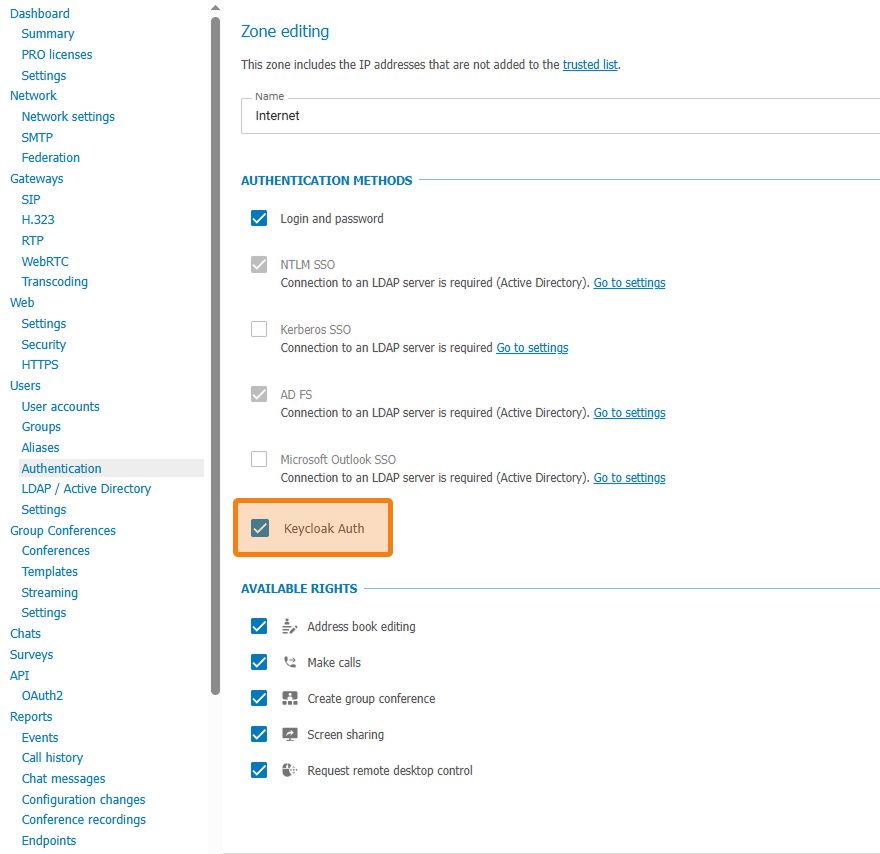Follow Go to settings under Kerberos SSO
The image size is (880, 854).
tap(532, 348)
